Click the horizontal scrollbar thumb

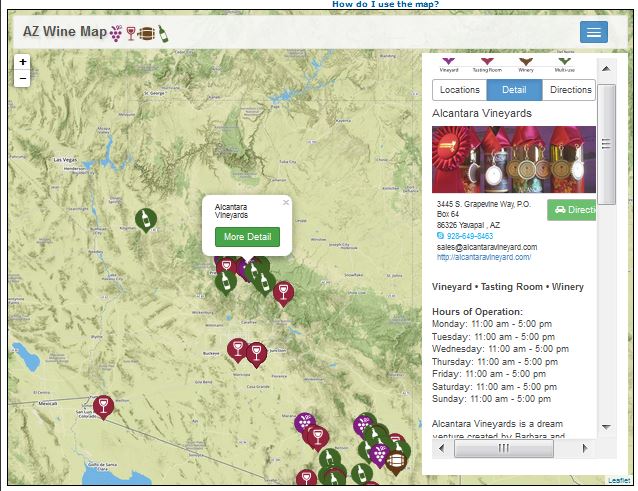504,449
